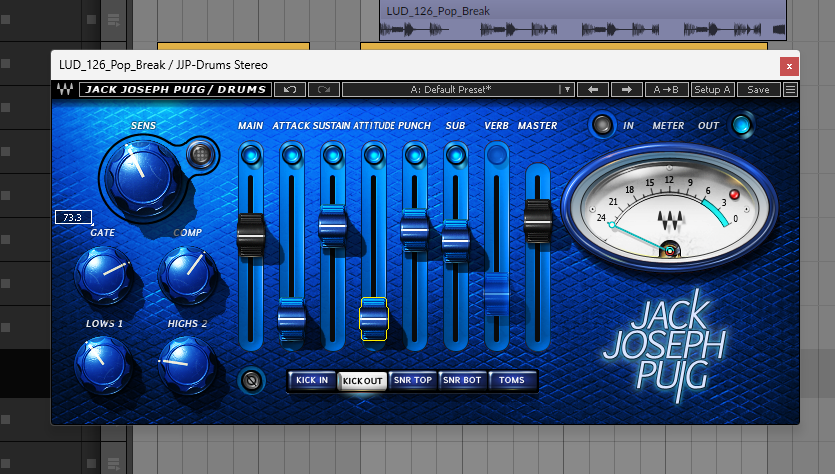835x474 pixels.
Task: Toggle the ATTITUDE fader LED
Action: coord(373,156)
